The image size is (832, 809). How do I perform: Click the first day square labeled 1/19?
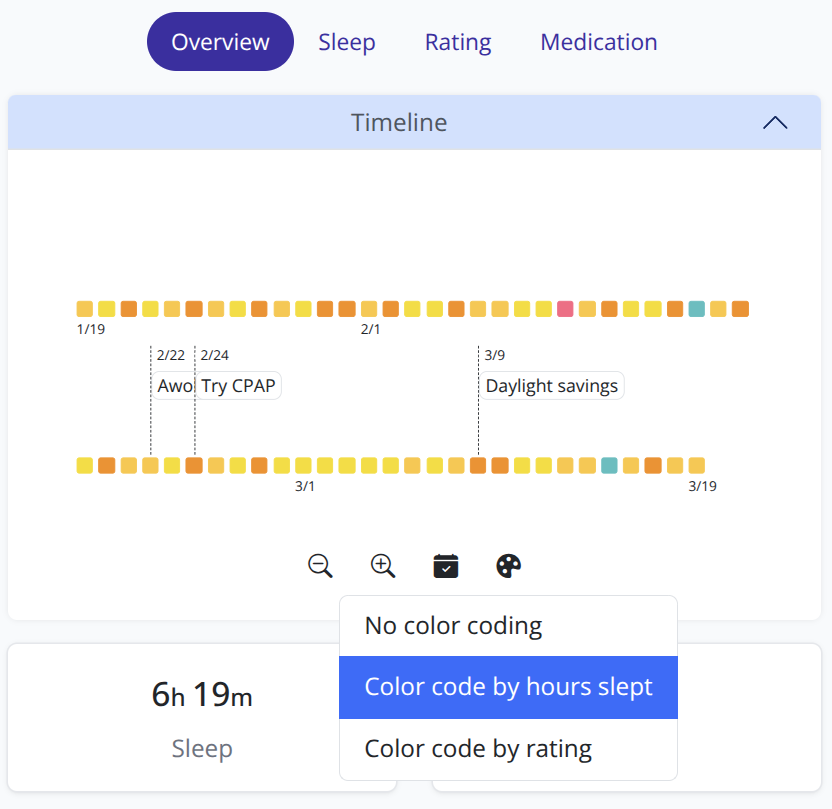click(85, 309)
